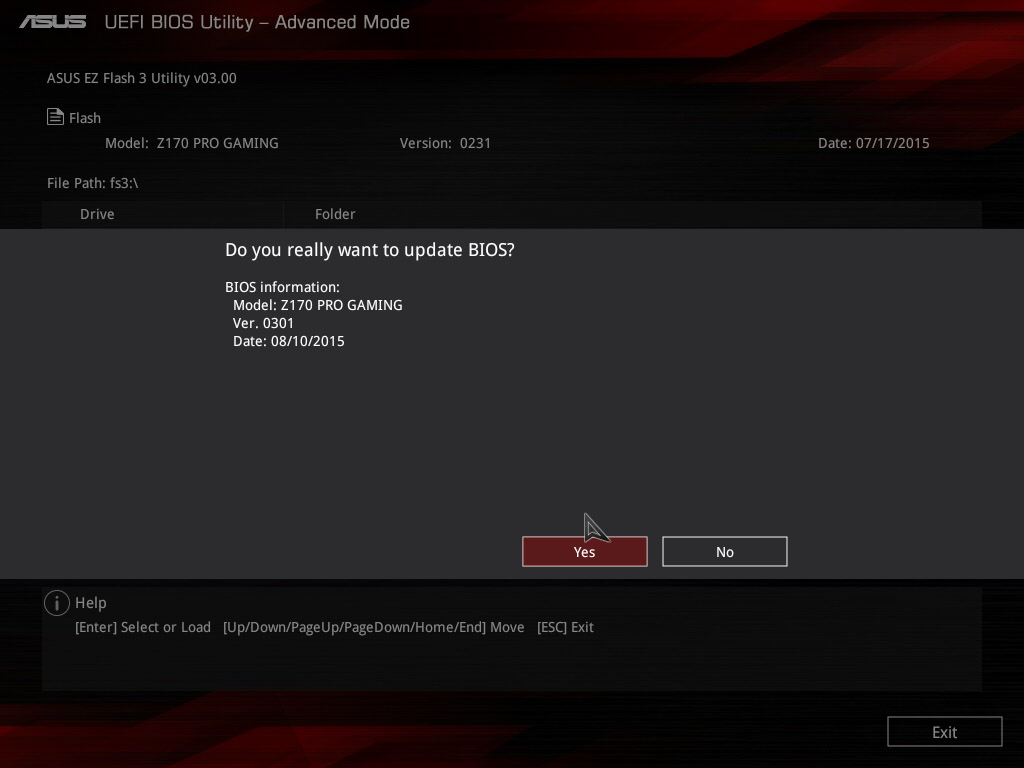
Task: Click the '[ESC] Exit' help hint
Action: (x=565, y=627)
